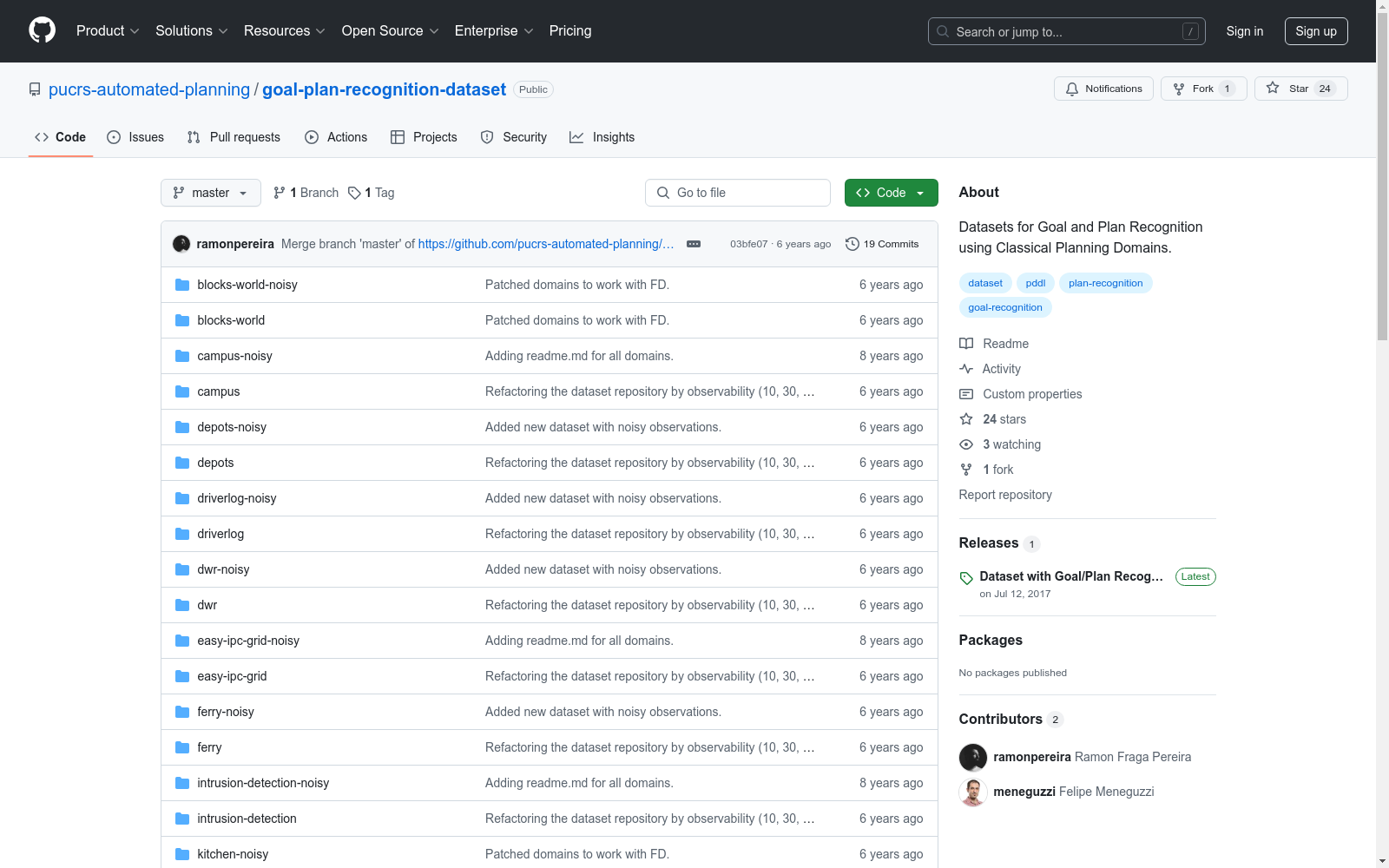Click the commits history clock icon
Image resolution: width=1389 pixels, height=868 pixels.
(x=852, y=244)
